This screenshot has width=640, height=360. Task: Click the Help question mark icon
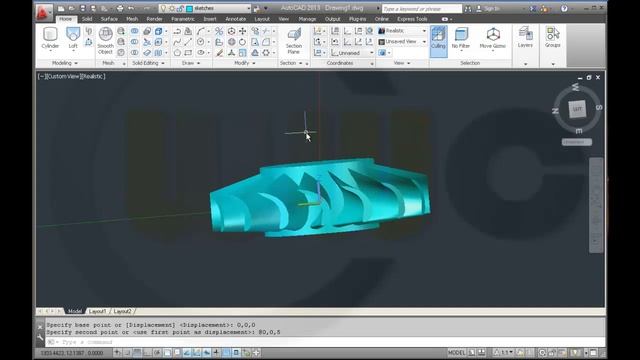(x=564, y=9)
